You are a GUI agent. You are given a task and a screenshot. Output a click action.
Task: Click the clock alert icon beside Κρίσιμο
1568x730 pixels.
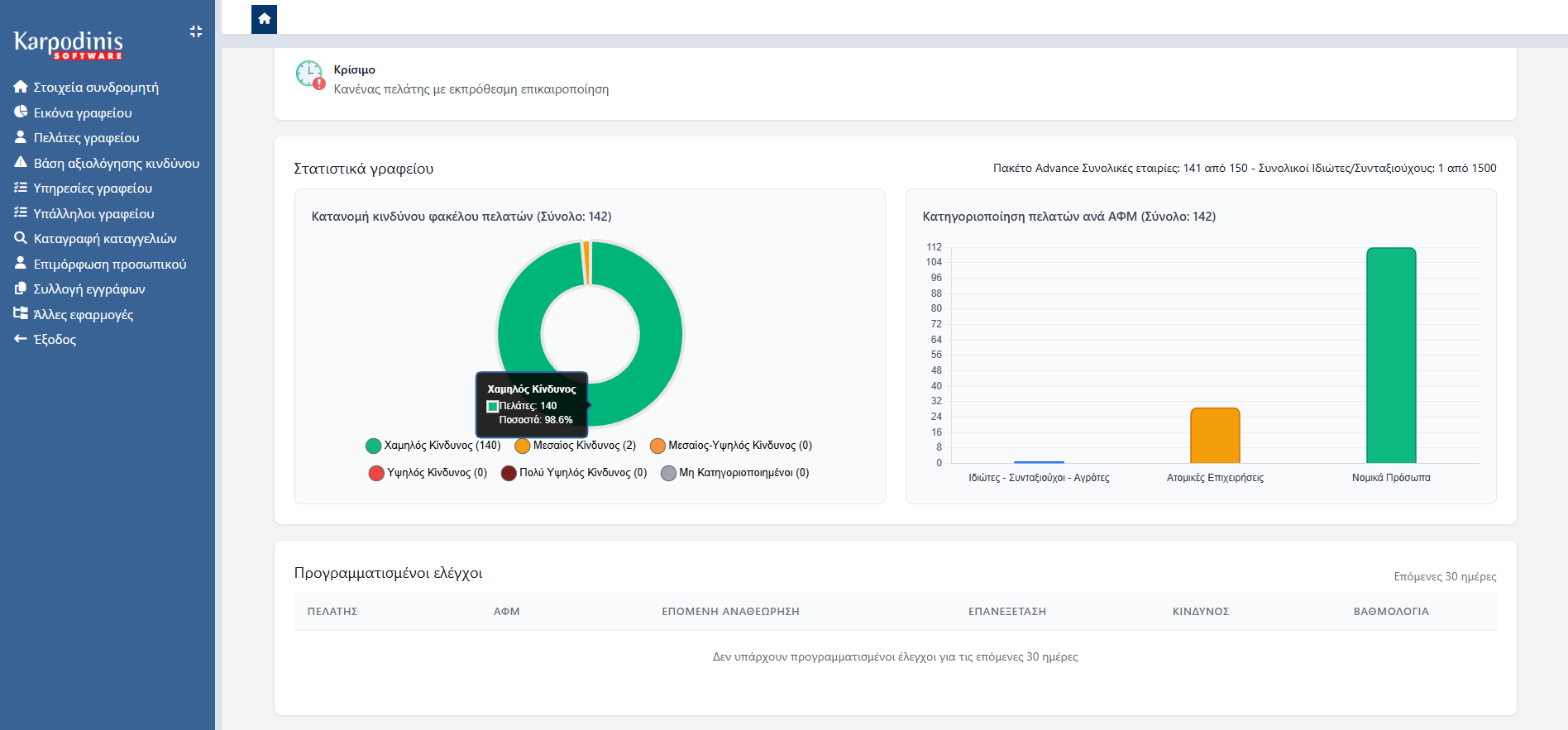(x=310, y=74)
